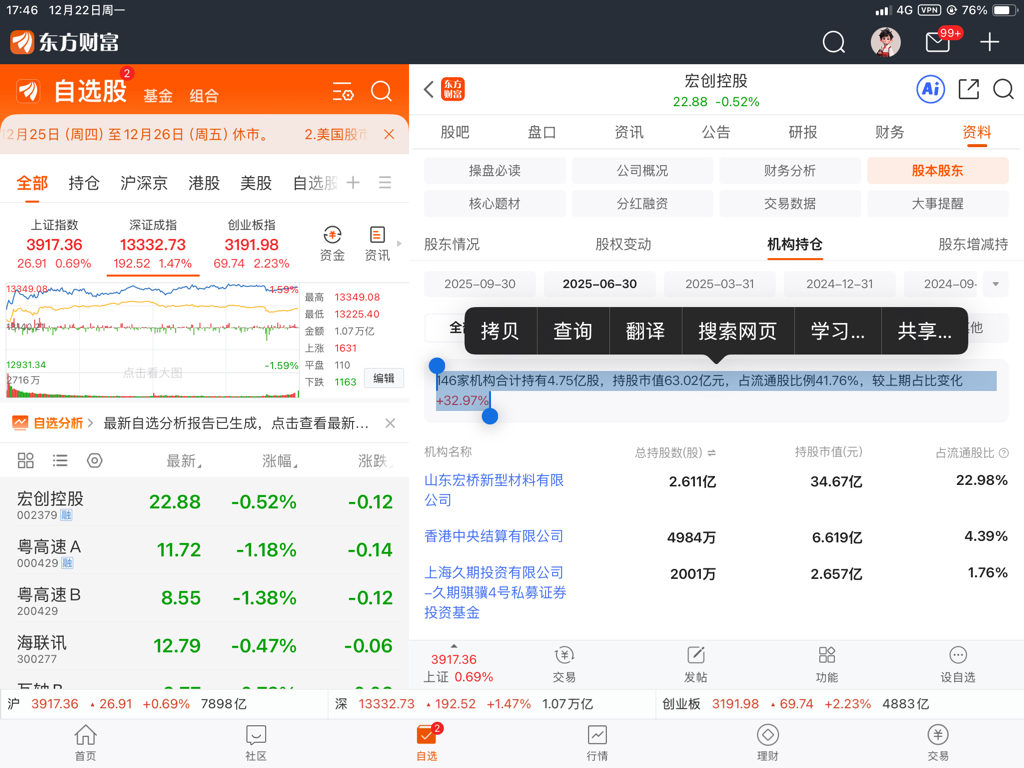The width and height of the screenshot is (1024, 768).
Task: Tap the 上证指数 index card
Action: [x=54, y=245]
